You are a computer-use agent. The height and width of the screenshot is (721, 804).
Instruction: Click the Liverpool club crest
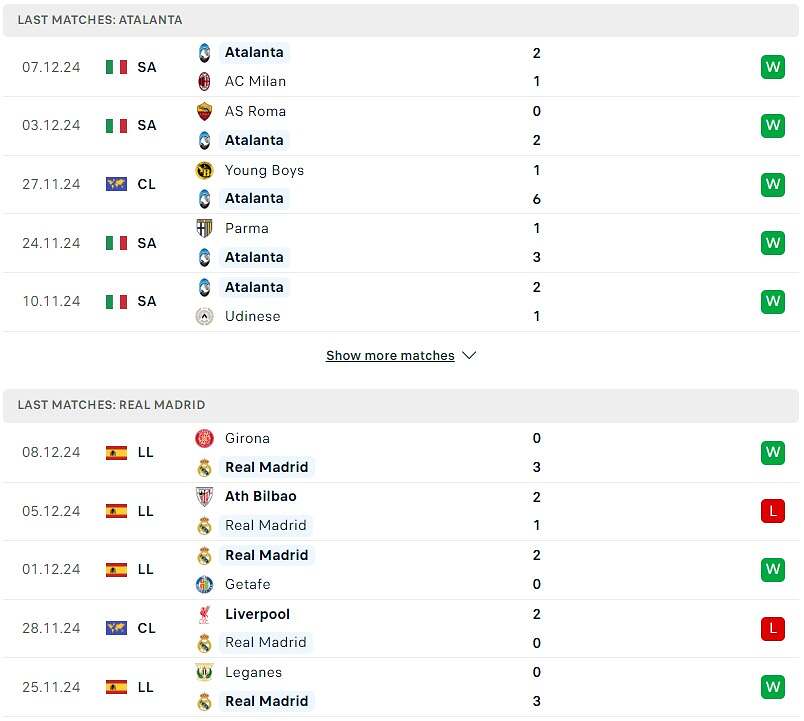tap(204, 614)
